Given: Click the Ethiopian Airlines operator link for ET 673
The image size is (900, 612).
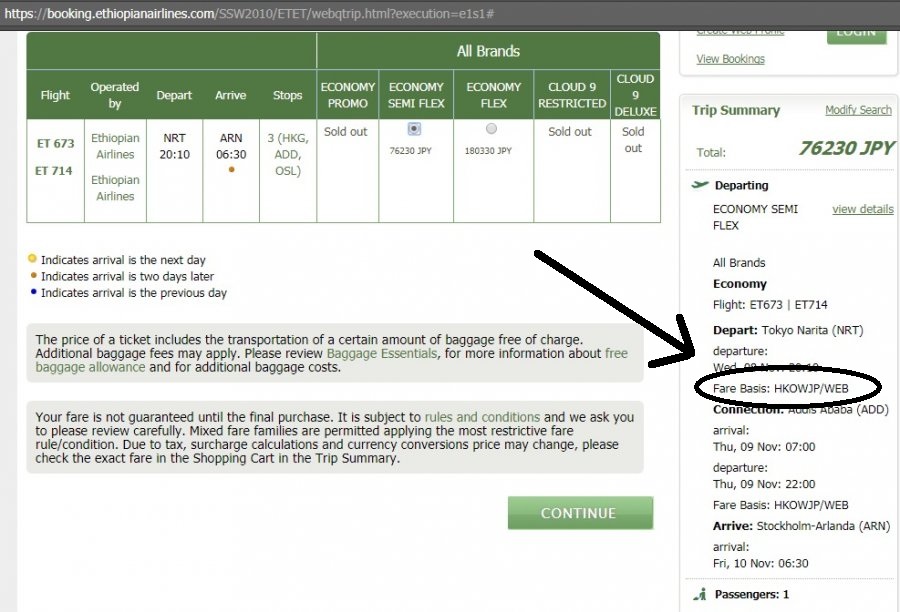Looking at the screenshot, I should point(115,146).
